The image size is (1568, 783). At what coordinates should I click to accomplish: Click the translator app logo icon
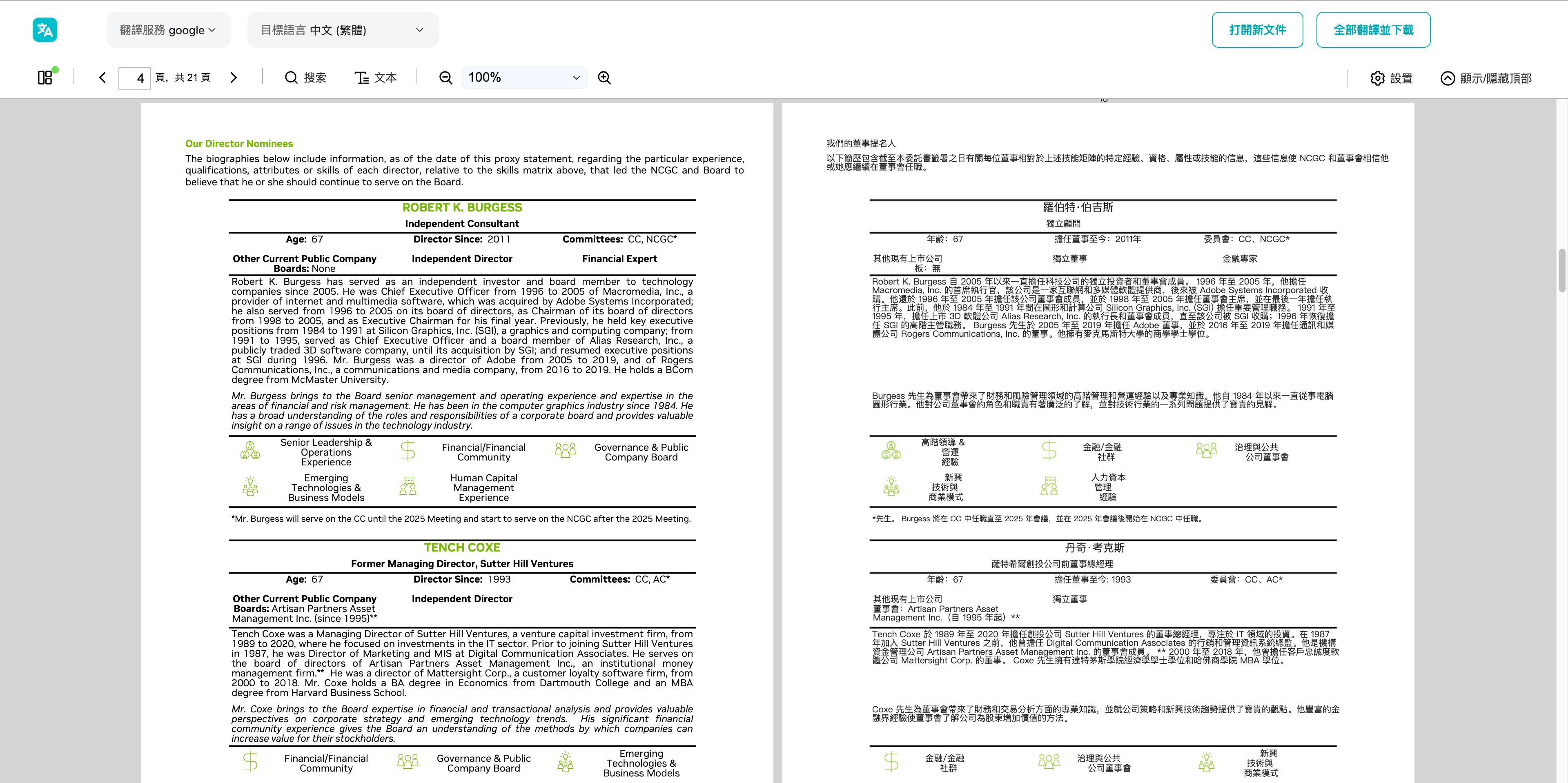click(x=45, y=30)
